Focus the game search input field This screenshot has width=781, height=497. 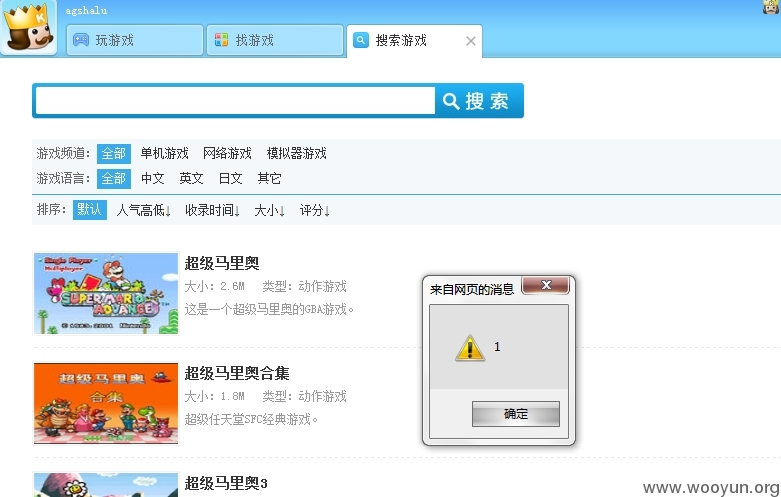(235, 101)
